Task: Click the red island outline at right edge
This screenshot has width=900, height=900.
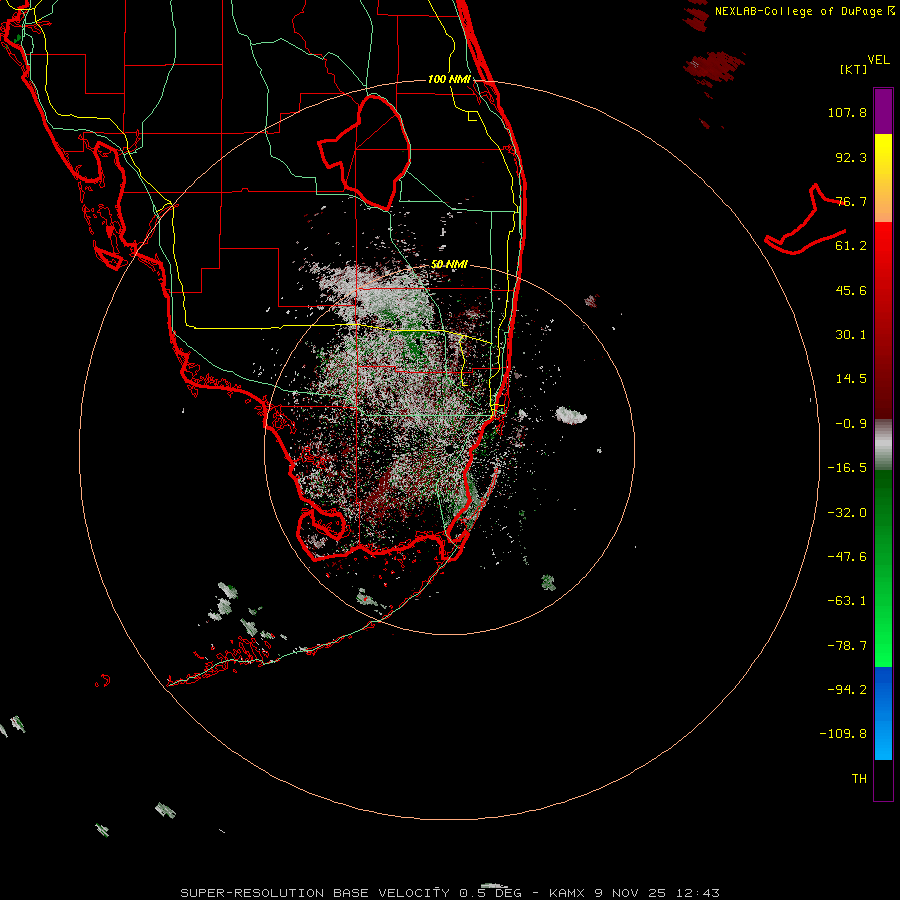Action: 805,220
